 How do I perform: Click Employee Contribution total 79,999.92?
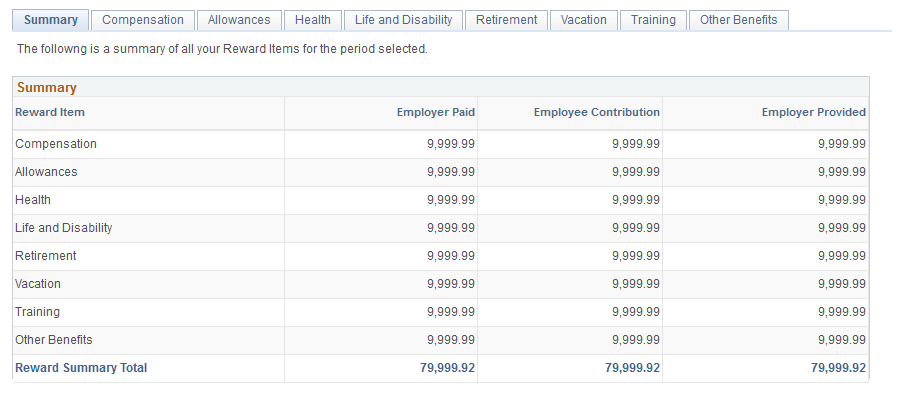tap(633, 368)
